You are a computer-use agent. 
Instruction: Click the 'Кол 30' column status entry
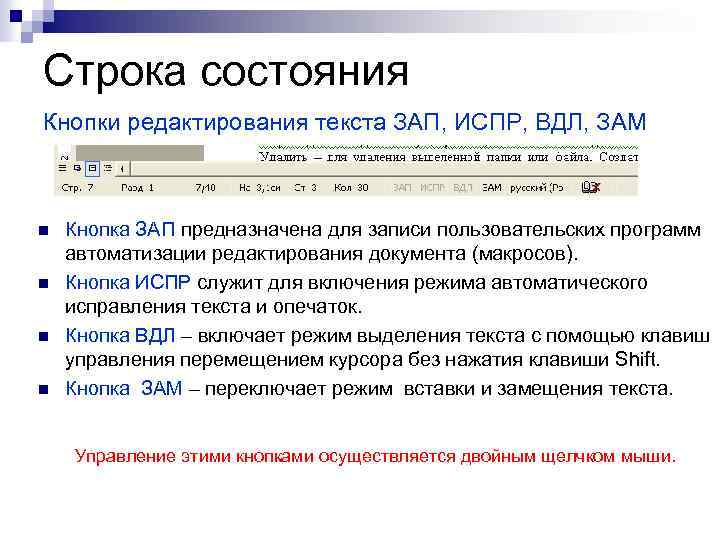click(x=351, y=187)
